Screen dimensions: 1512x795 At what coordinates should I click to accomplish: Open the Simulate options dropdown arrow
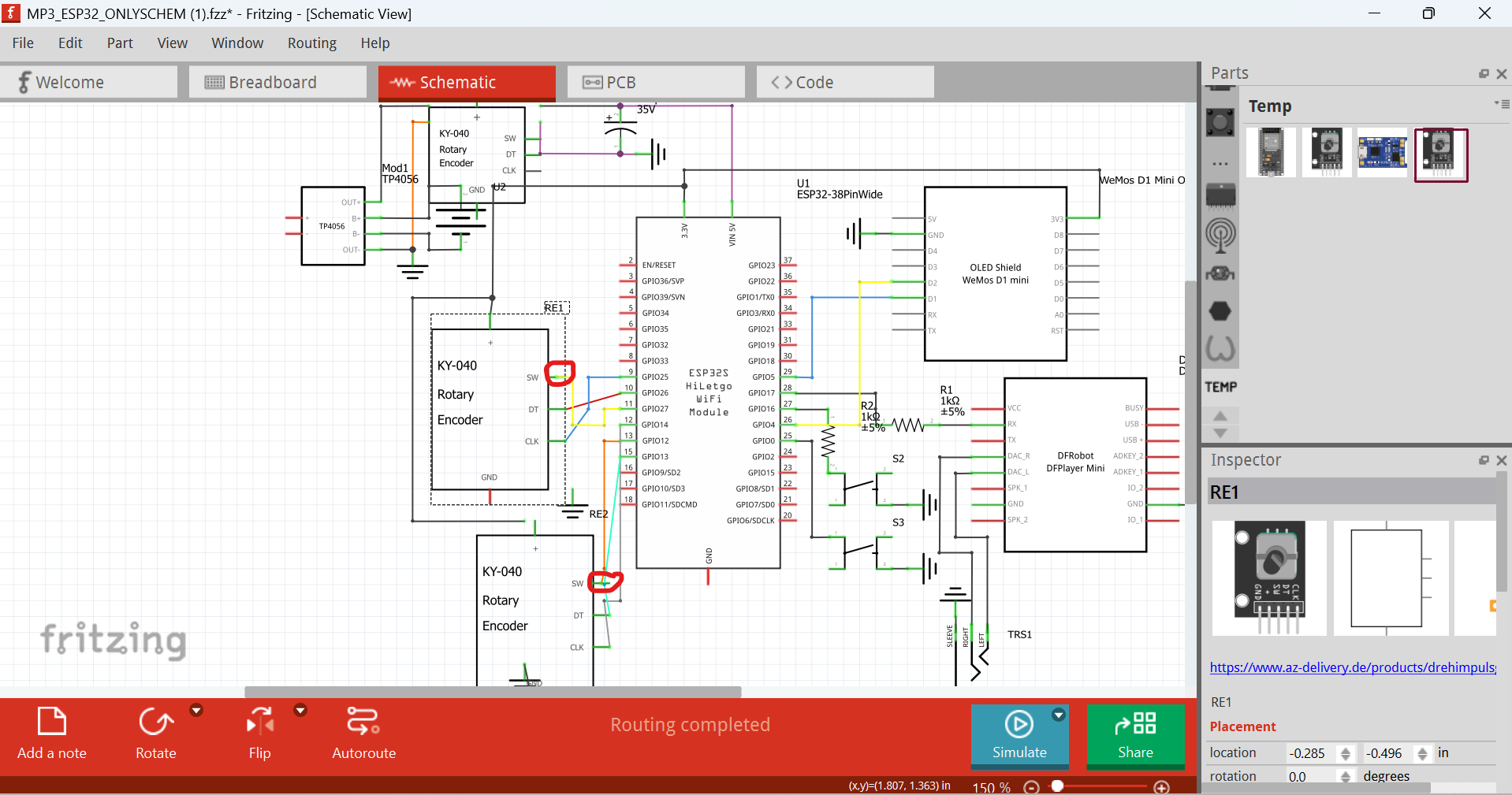1059,715
